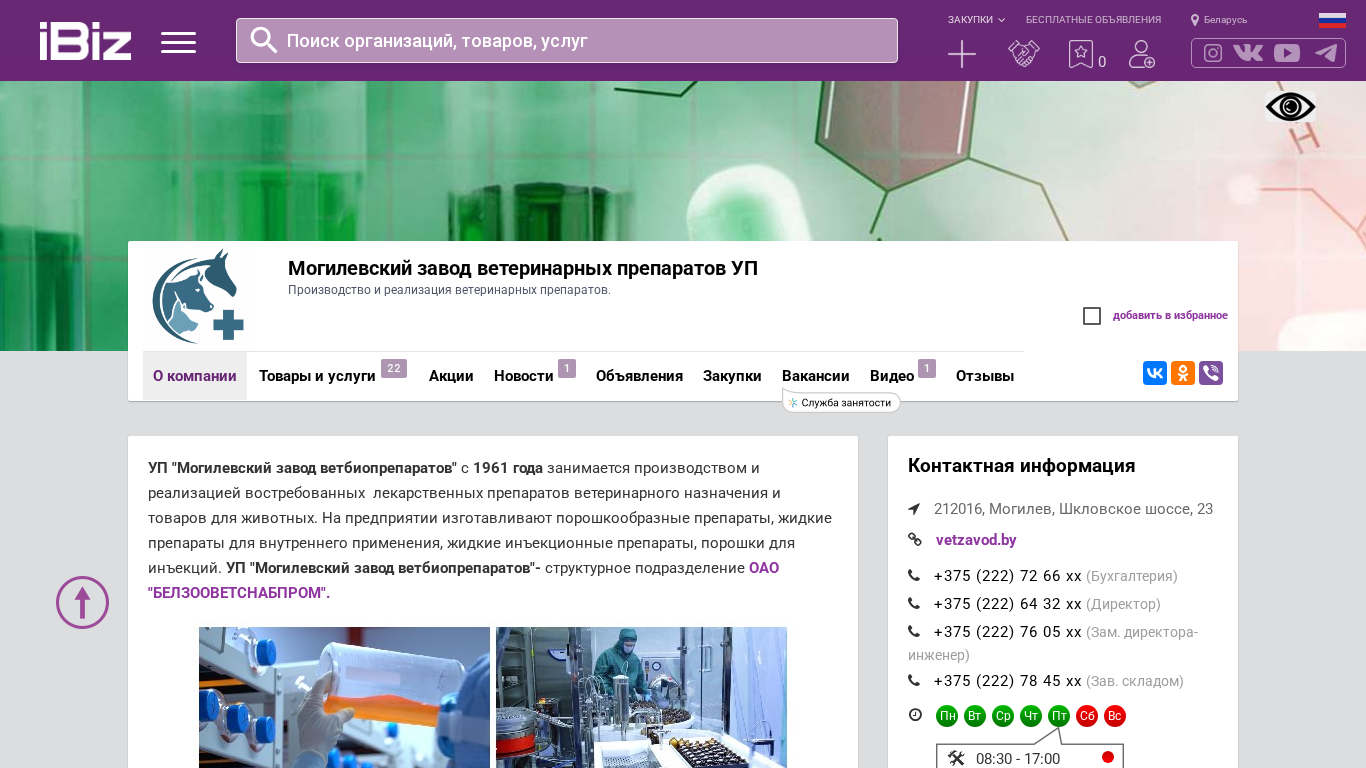Viewport: 1366px width, 768px height.
Task: Toggle the accessibility eye icon
Action: pyautogui.click(x=1290, y=107)
